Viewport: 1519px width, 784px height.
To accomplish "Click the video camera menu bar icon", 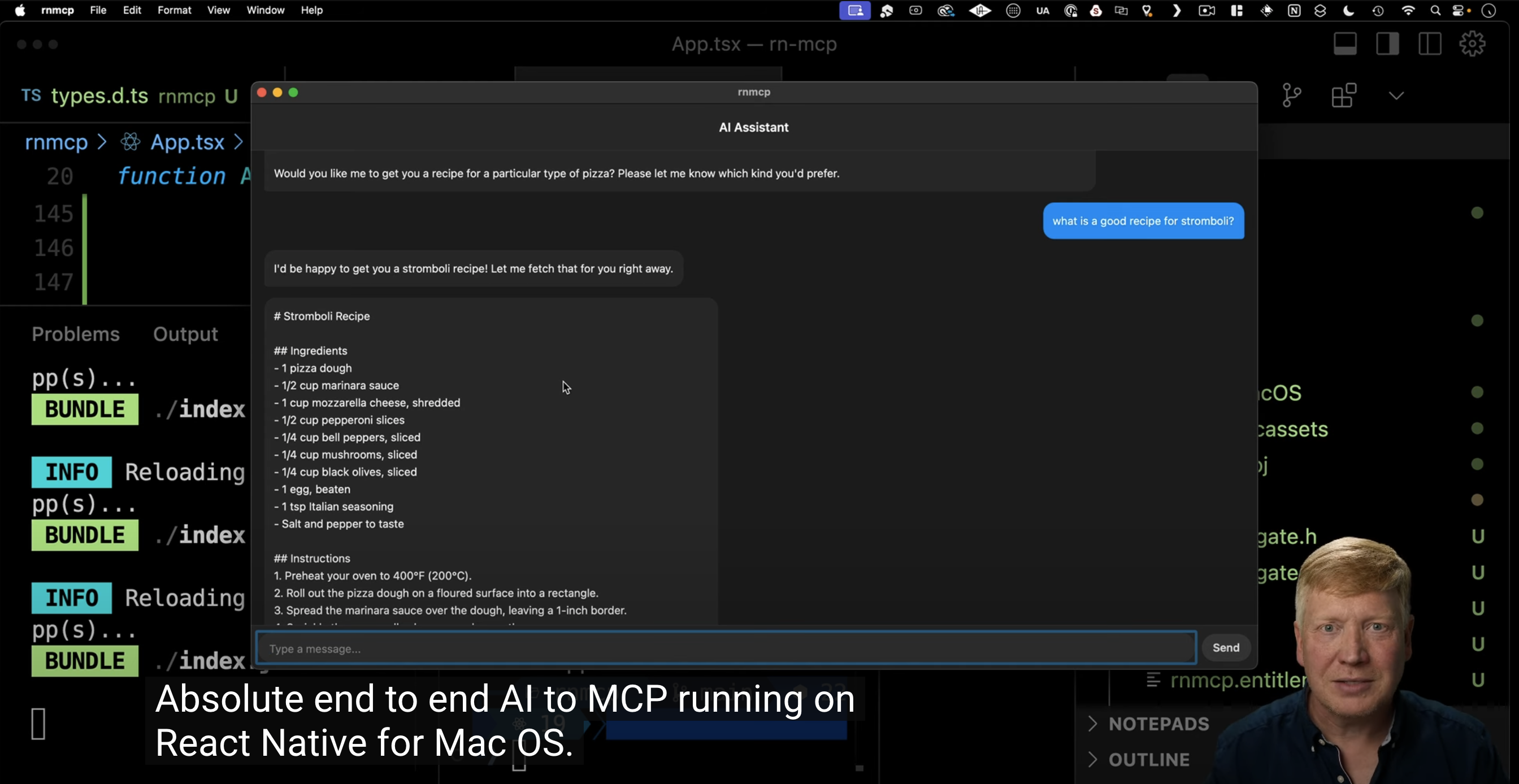I will [x=1206, y=10].
